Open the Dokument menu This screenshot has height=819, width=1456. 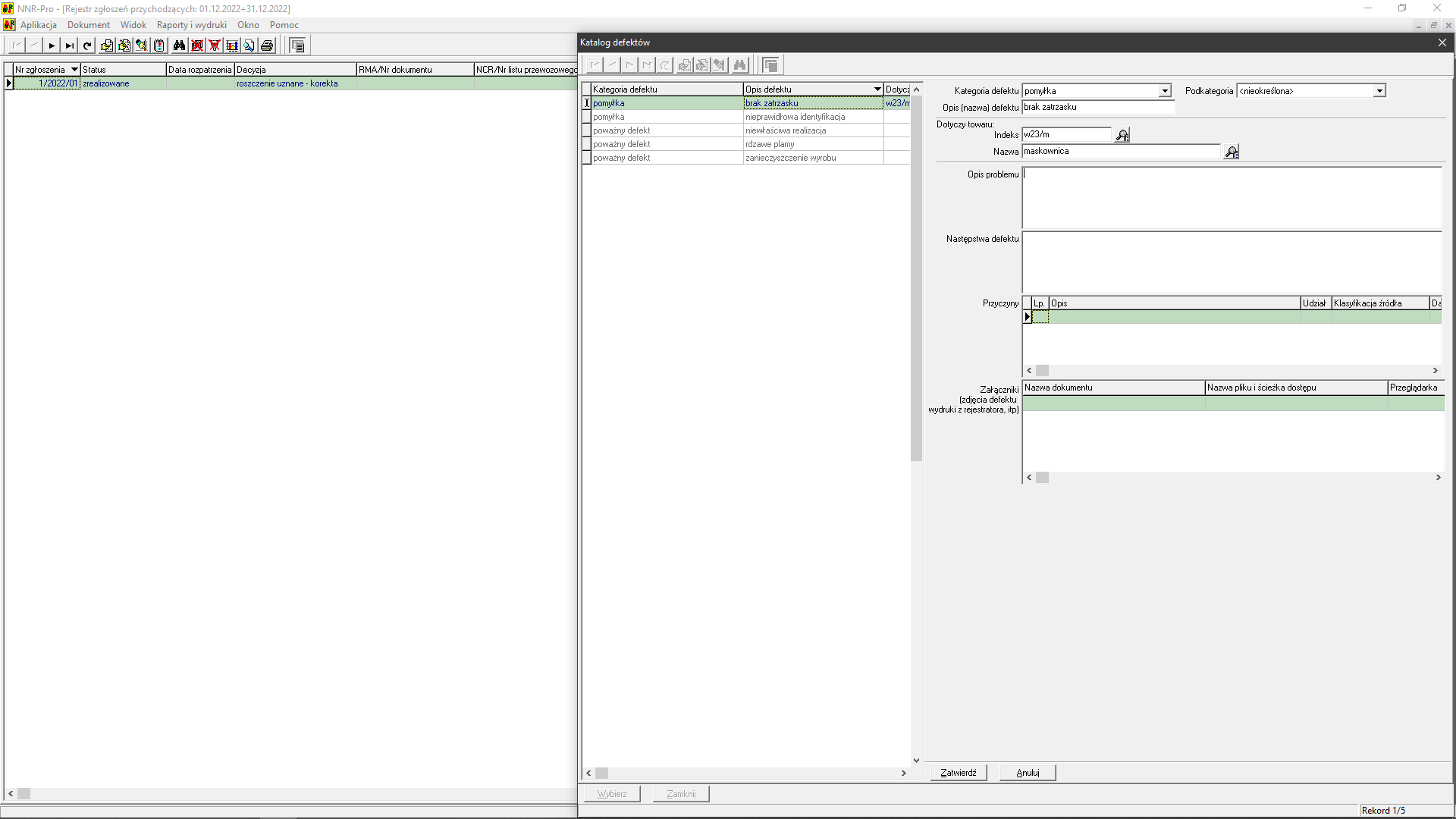[88, 25]
